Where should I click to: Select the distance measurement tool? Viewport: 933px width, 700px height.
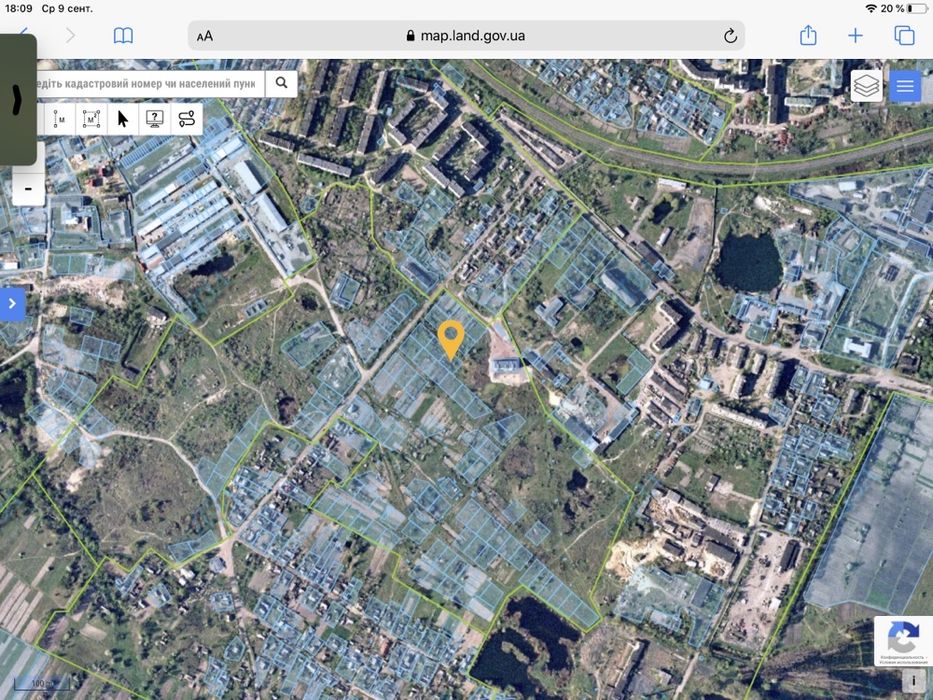click(x=60, y=119)
